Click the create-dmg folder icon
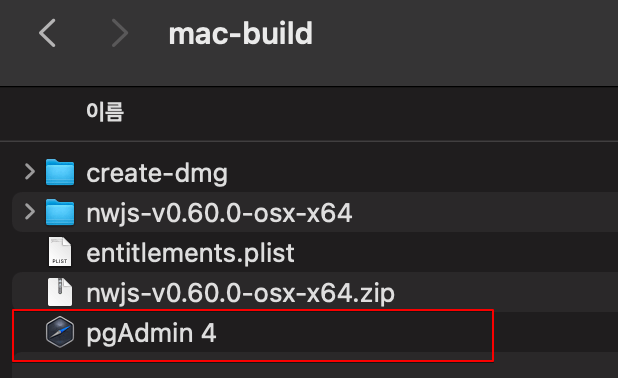The height and width of the screenshot is (378, 618). click(x=60, y=172)
